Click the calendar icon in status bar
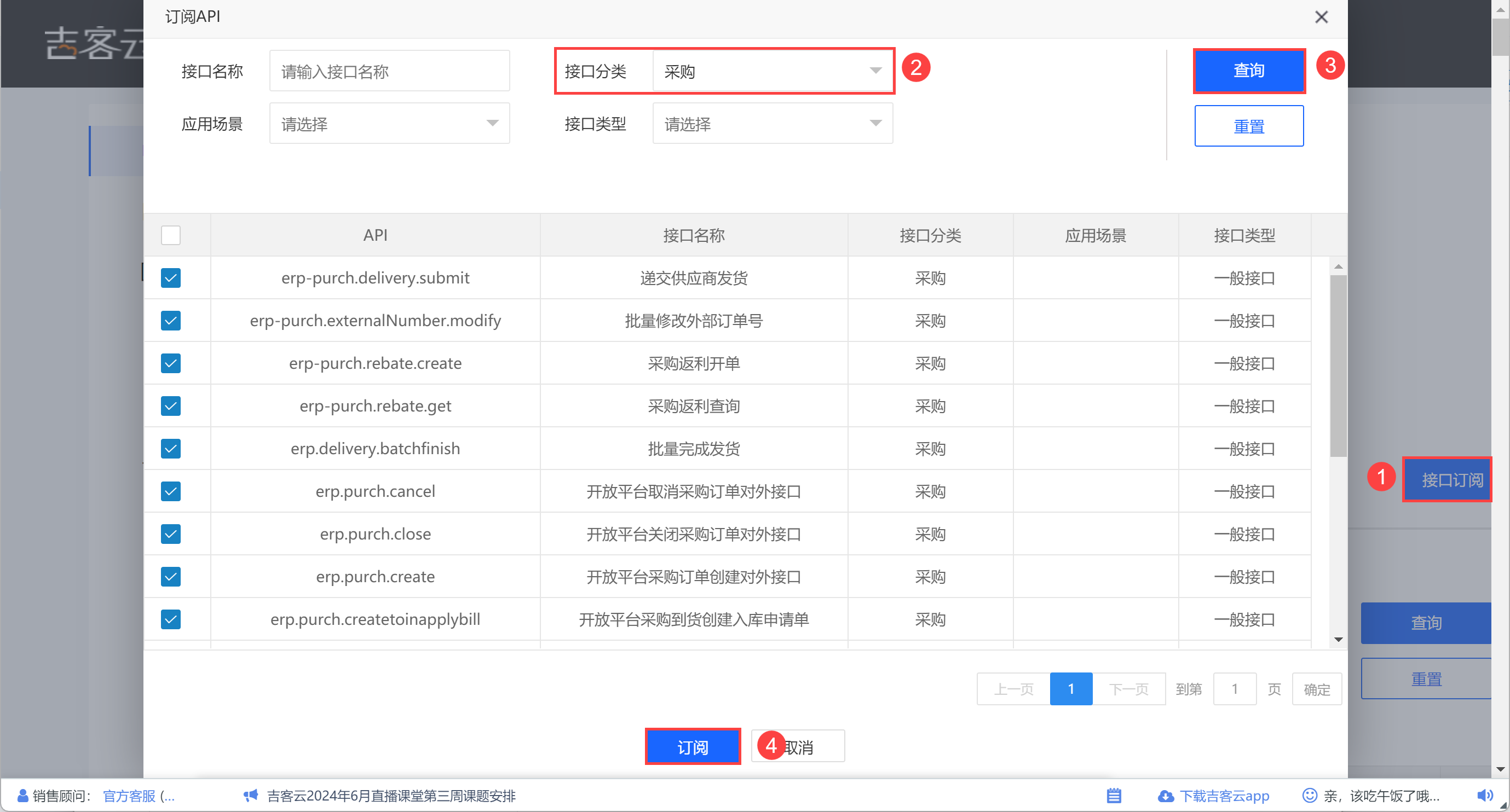This screenshot has width=1510, height=812. (1114, 796)
